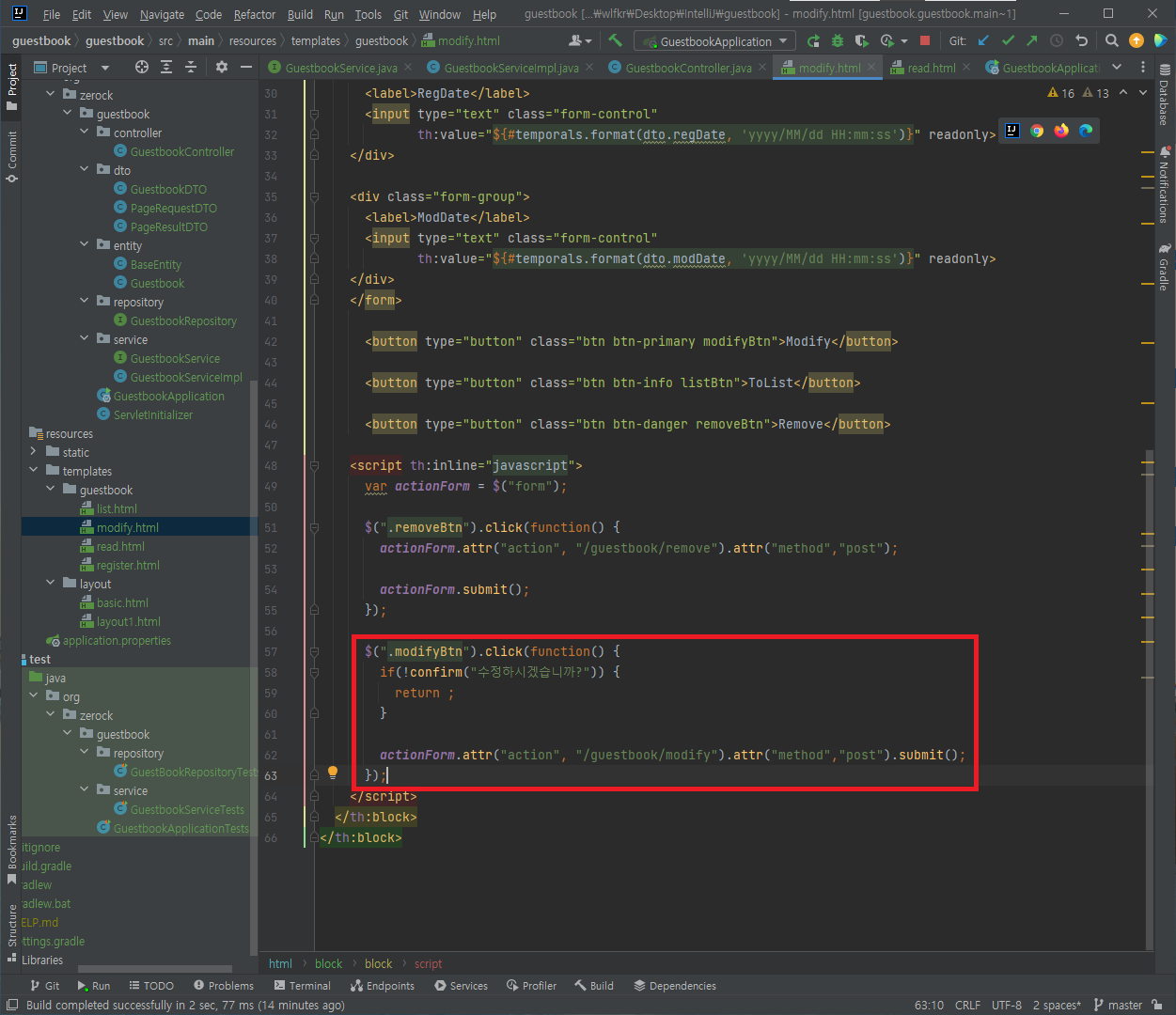Toggle the Gradle tool window

coord(1166,266)
